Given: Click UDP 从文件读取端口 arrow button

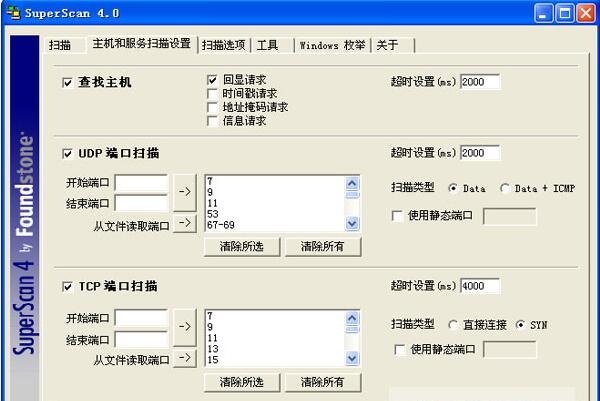Looking at the screenshot, I should pyautogui.click(x=185, y=223).
